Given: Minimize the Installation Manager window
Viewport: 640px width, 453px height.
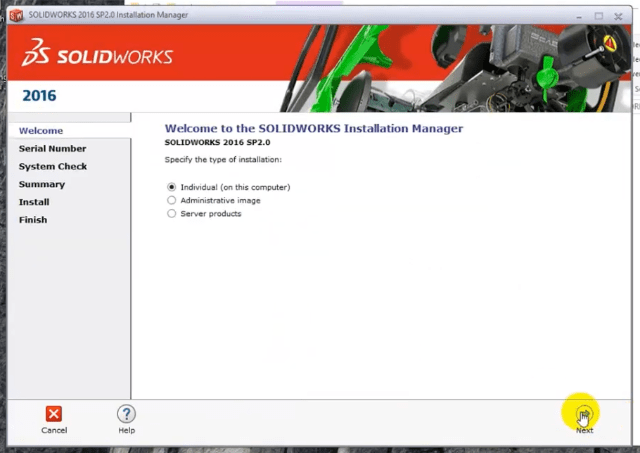Looking at the screenshot, I should [x=579, y=16].
